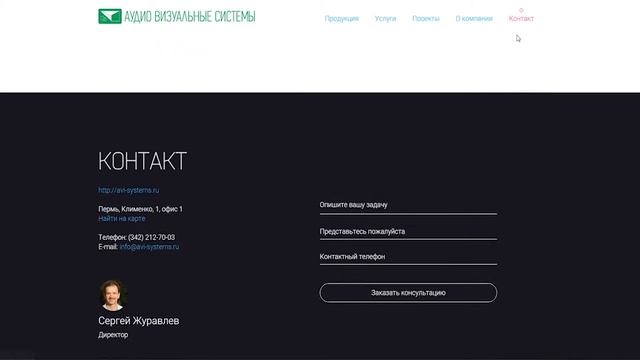Submit the Заказать консультацию button
Image resolution: width=640 pixels, height=360 pixels.
point(408,293)
